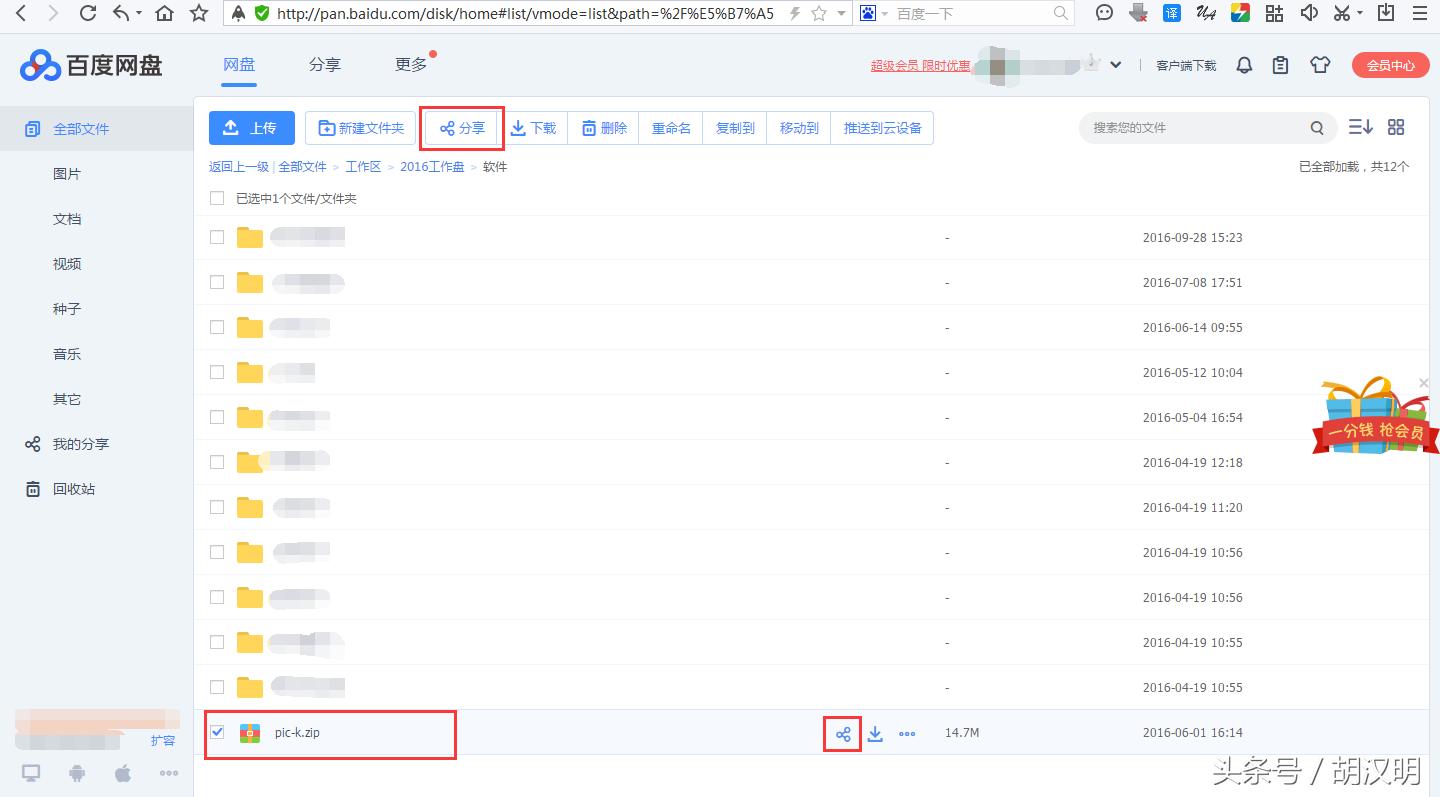
Task: Reload the page with the refresh icon
Action: [x=88, y=13]
